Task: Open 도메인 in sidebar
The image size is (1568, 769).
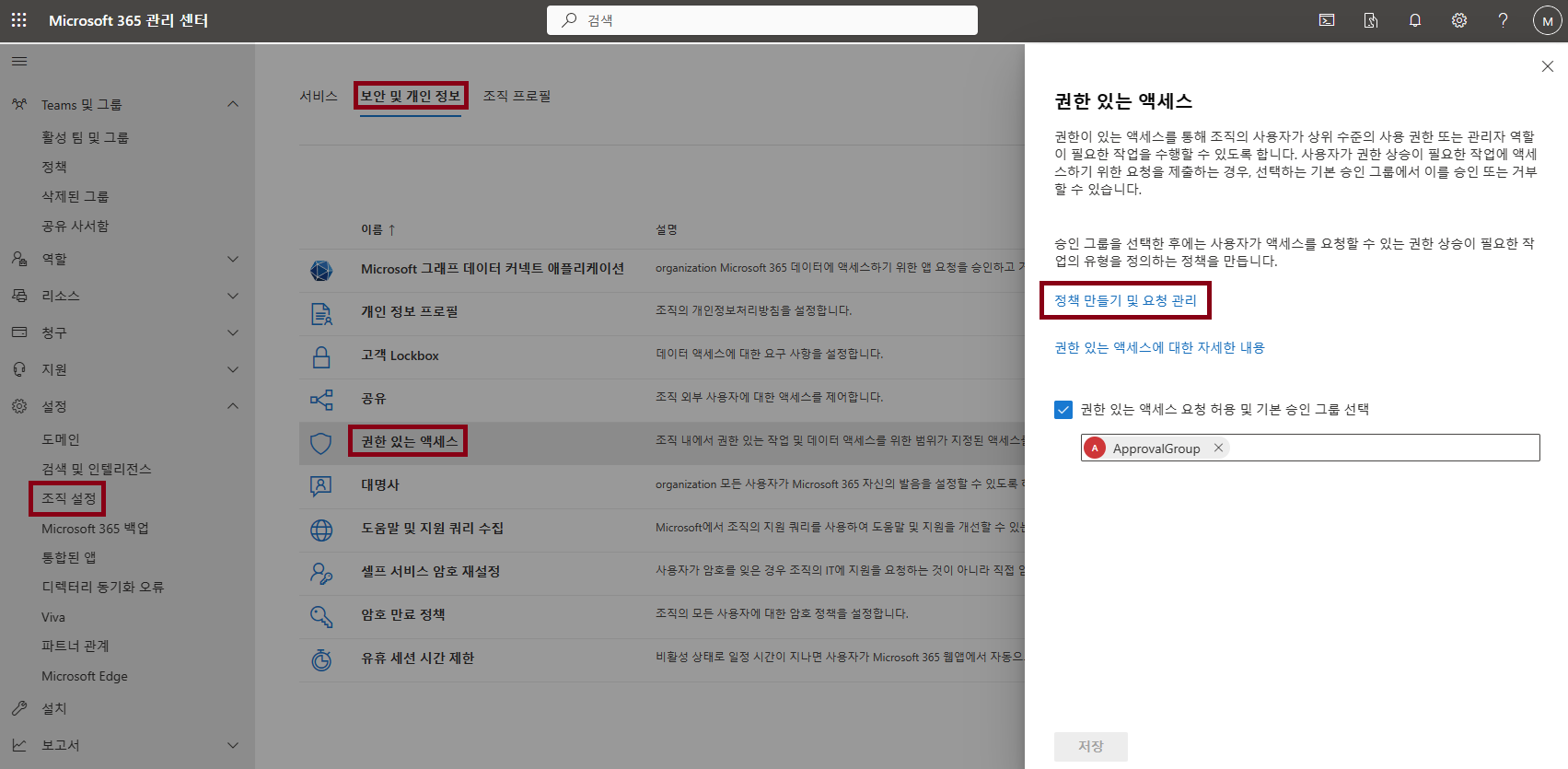Action: click(61, 439)
